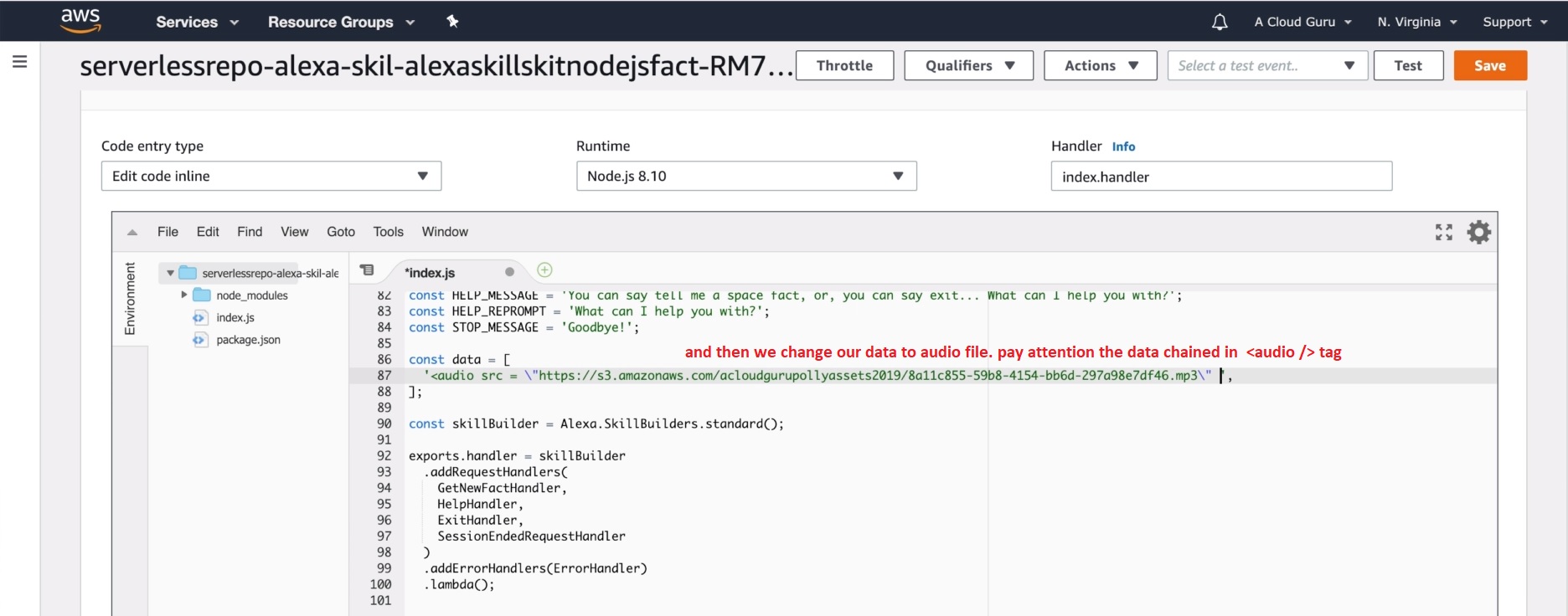Open the Support dropdown

pos(1515,22)
